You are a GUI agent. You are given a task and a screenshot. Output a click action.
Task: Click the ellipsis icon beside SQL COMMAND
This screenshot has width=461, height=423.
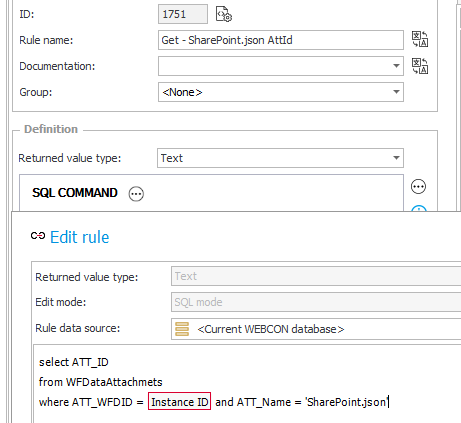tap(136, 193)
